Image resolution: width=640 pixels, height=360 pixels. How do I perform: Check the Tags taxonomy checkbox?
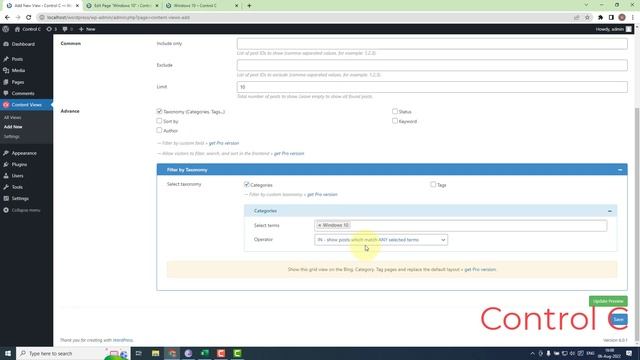point(433,184)
